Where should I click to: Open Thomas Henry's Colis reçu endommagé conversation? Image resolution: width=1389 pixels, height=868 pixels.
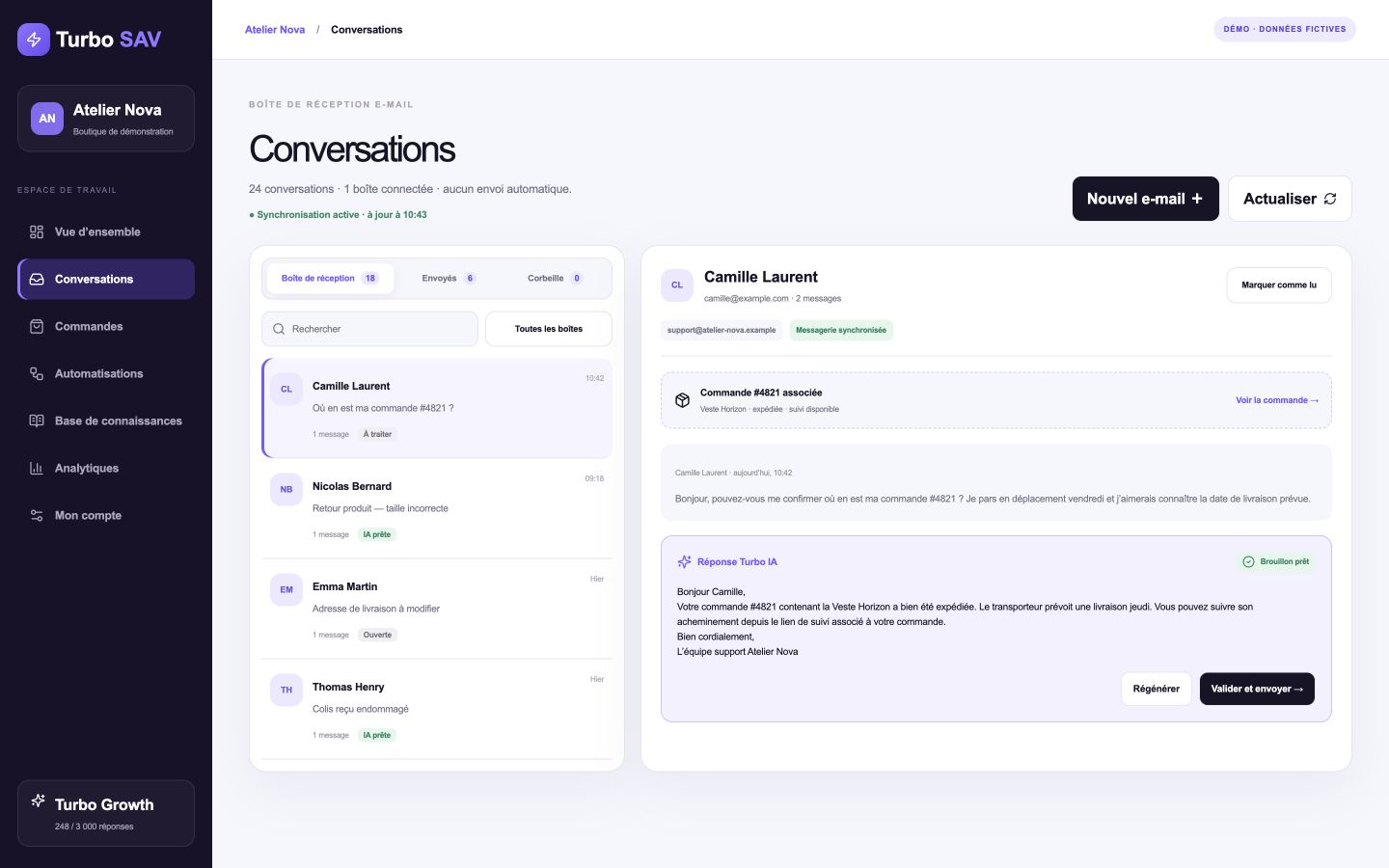tap(437, 709)
